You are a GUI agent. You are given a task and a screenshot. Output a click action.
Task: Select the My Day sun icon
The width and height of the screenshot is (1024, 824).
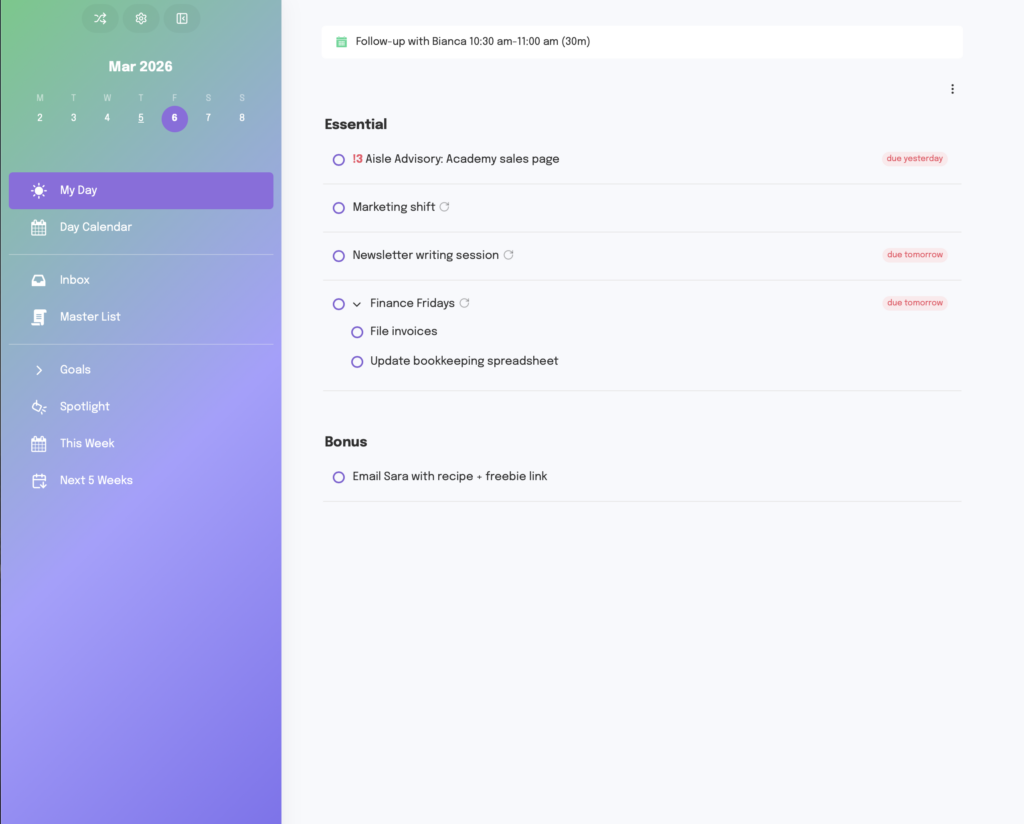38,190
